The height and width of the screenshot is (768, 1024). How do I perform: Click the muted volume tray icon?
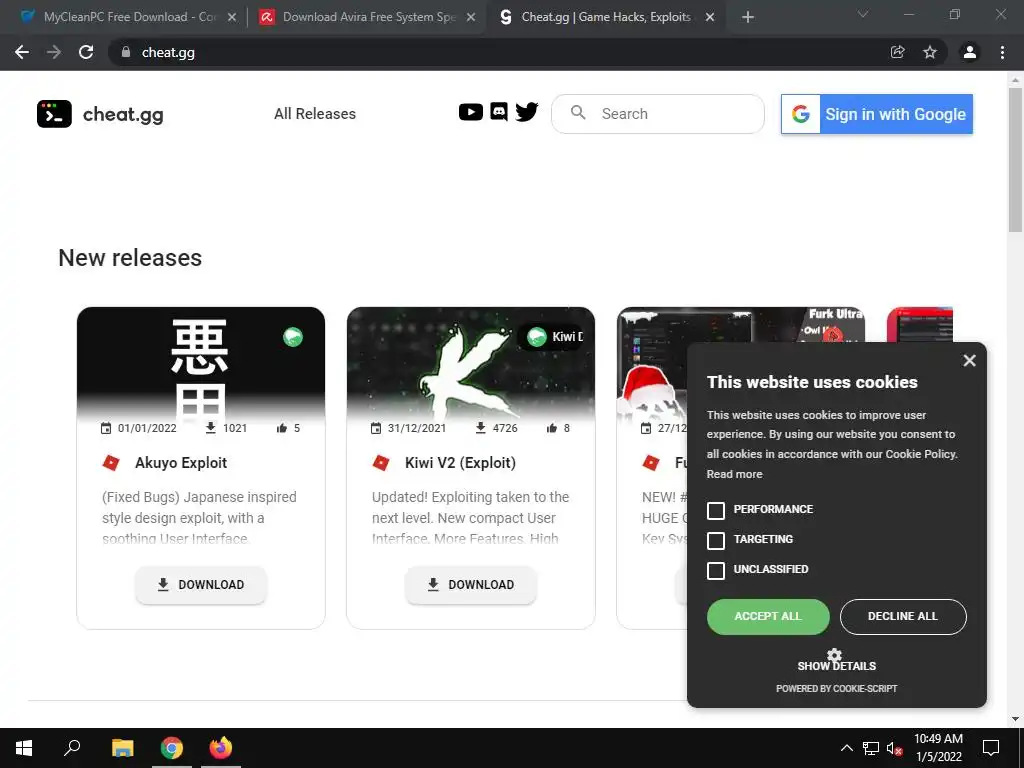click(894, 748)
